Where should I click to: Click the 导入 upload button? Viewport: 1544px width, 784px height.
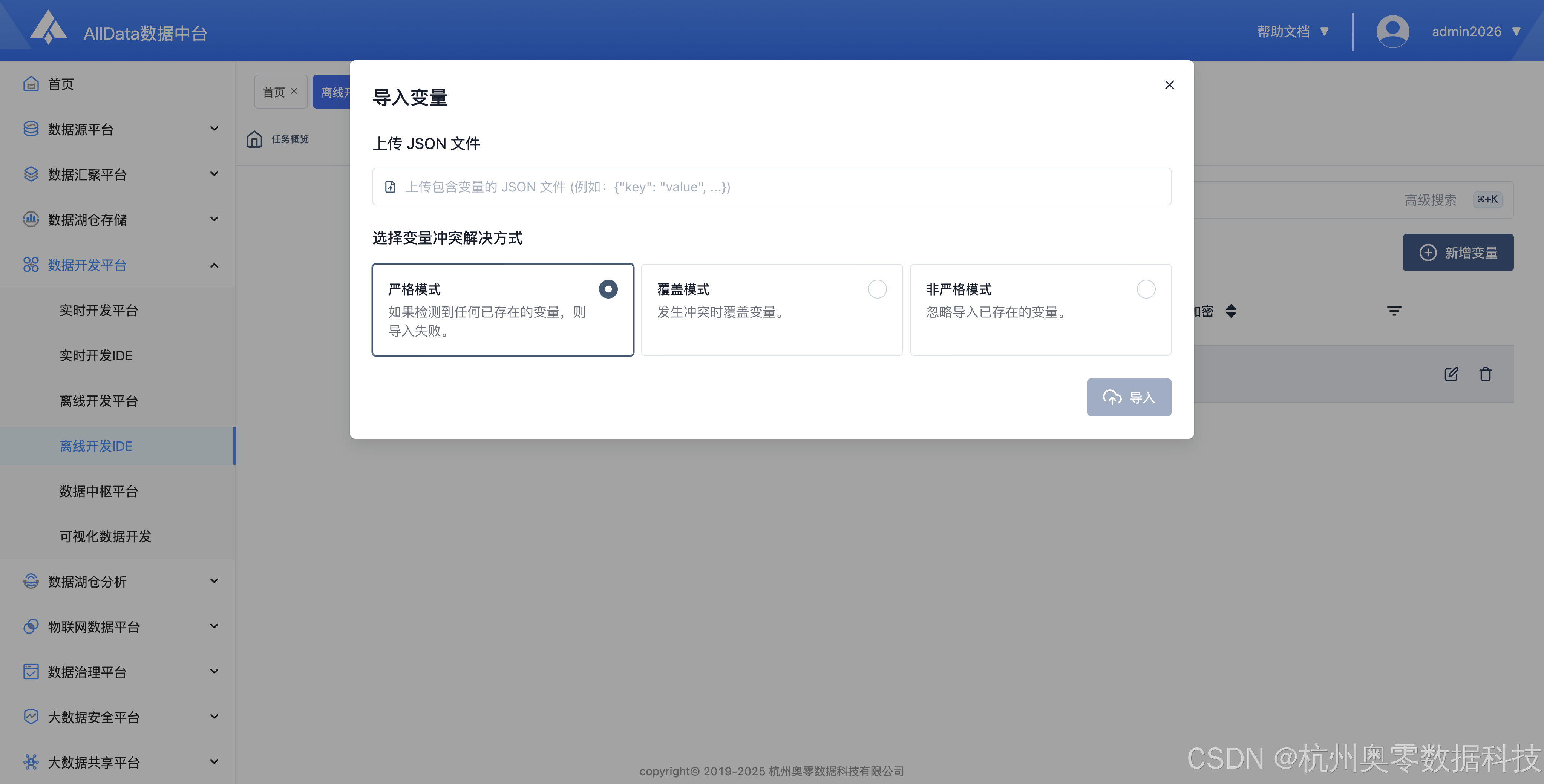[x=1129, y=397]
